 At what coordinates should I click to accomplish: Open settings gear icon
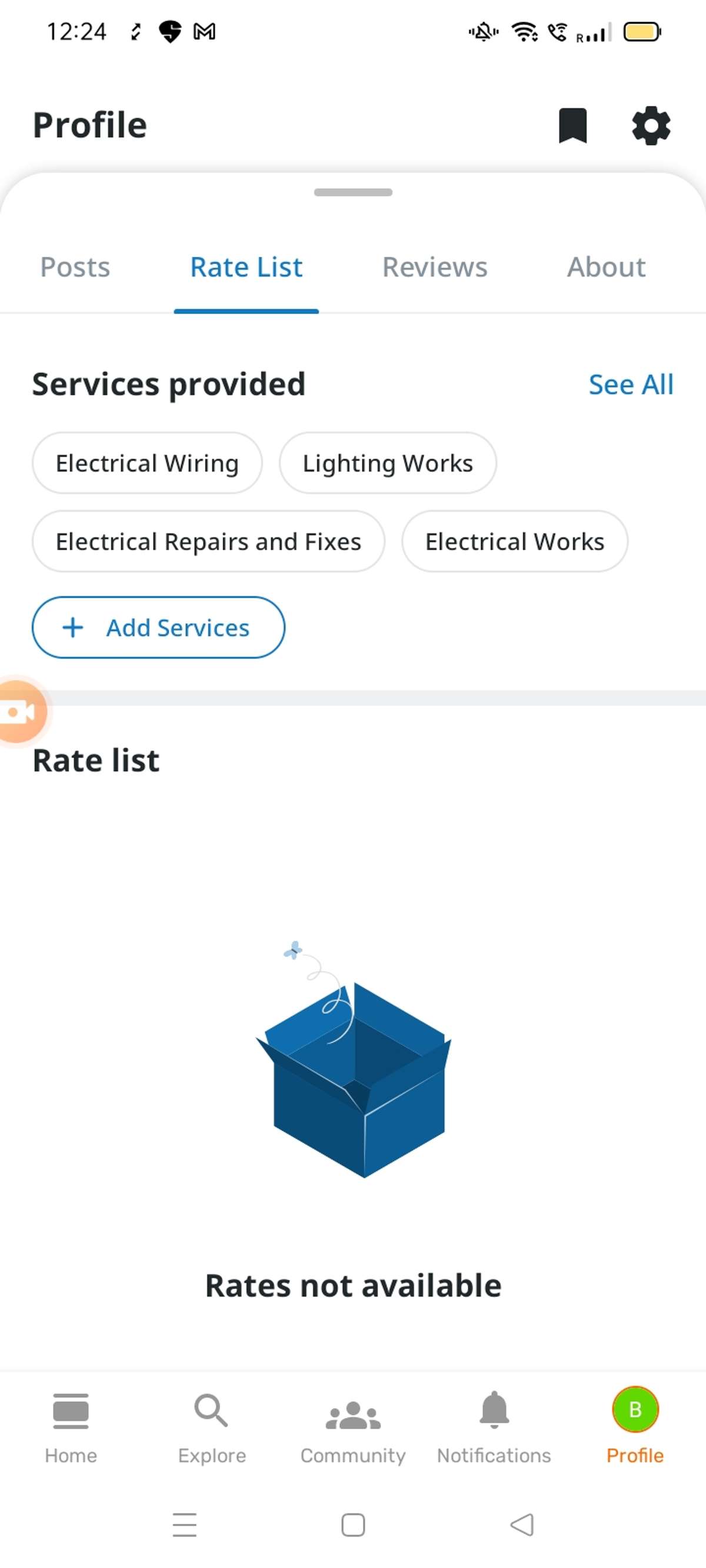(651, 126)
